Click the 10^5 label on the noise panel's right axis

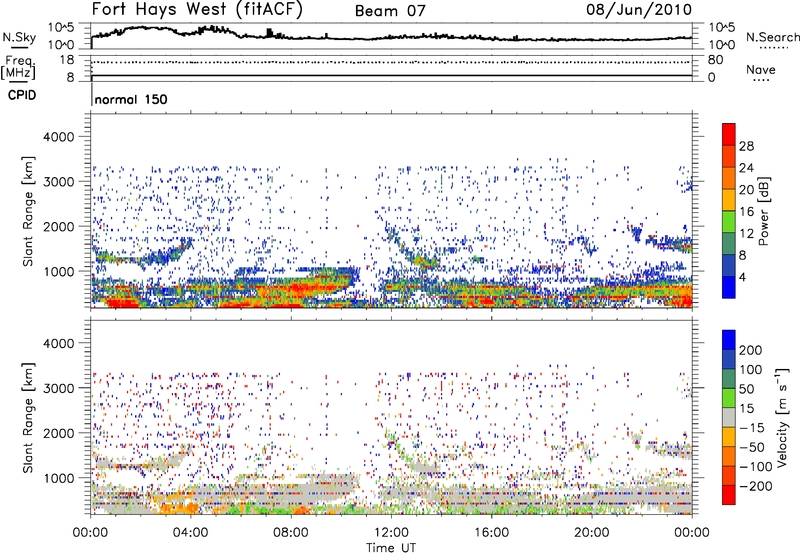pyautogui.click(x=722, y=28)
